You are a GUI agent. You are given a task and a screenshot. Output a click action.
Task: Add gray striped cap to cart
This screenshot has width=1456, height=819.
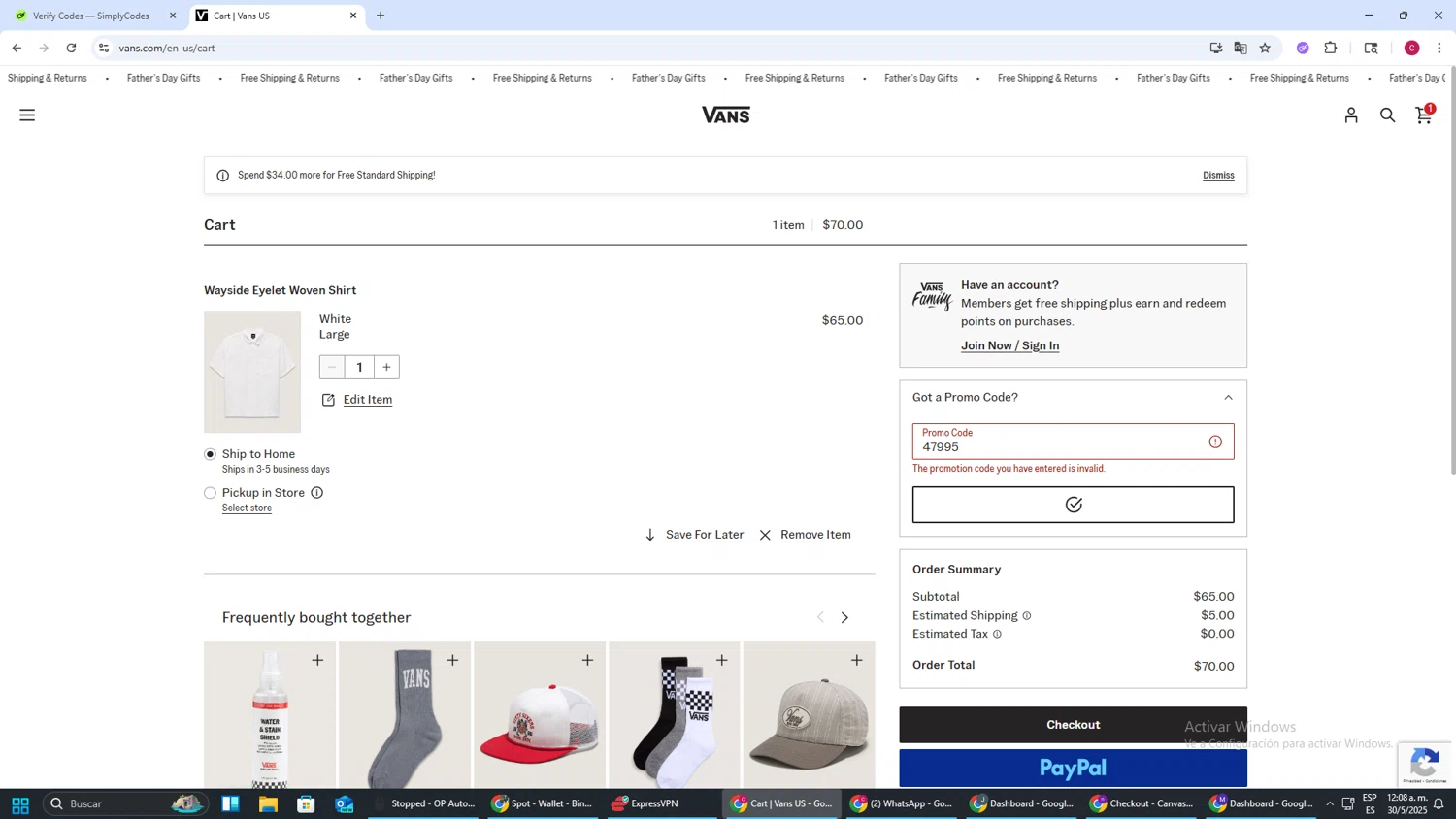pyautogui.click(x=856, y=660)
